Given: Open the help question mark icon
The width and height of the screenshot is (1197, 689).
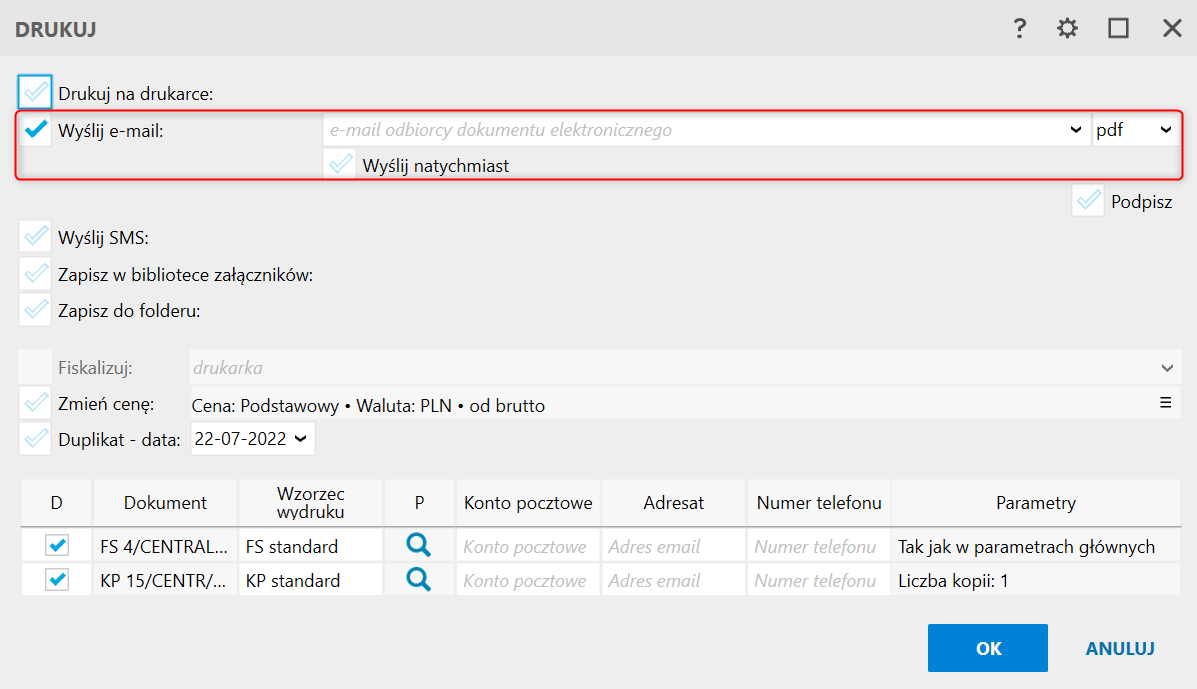Looking at the screenshot, I should point(1020,29).
